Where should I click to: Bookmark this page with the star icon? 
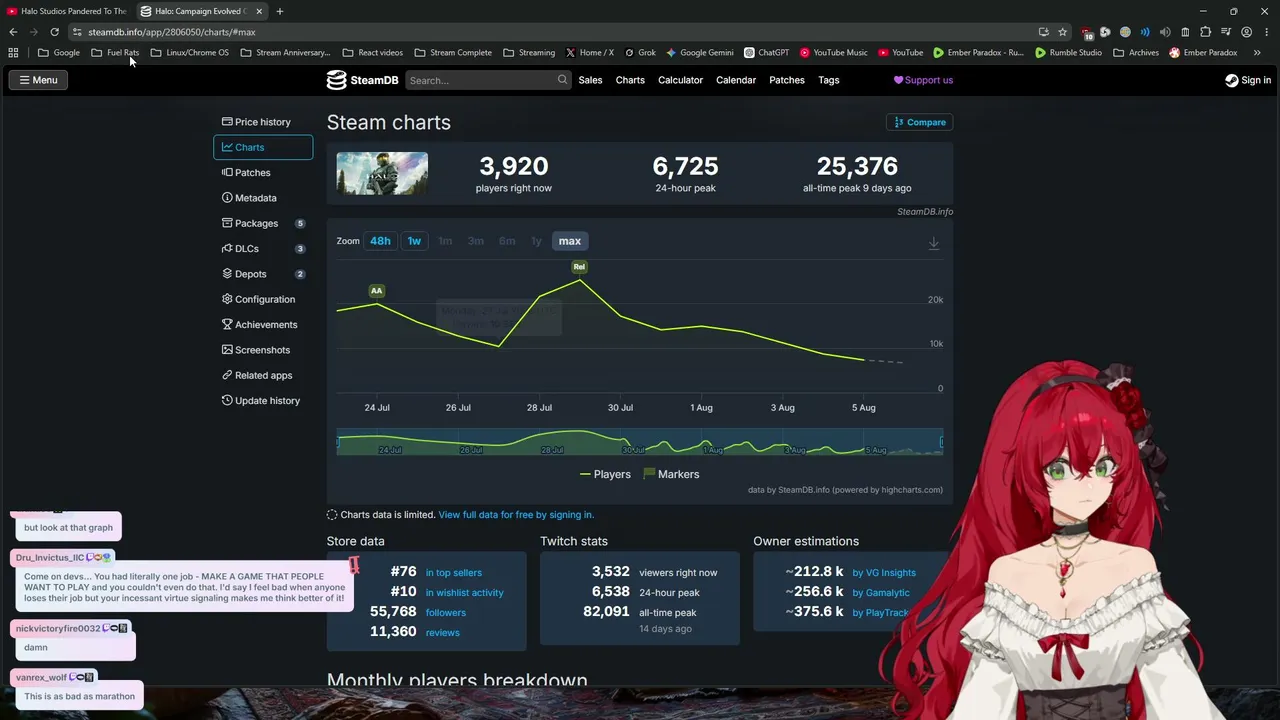[1062, 32]
